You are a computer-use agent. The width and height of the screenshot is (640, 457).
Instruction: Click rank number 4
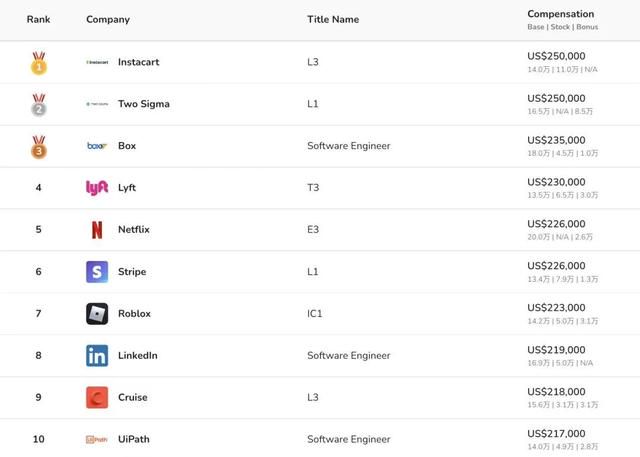38,188
